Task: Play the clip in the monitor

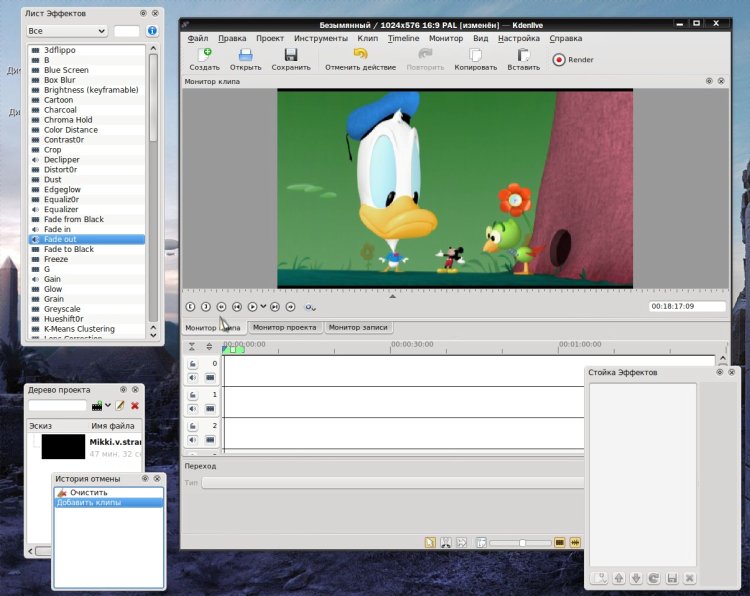Action: pyautogui.click(x=252, y=307)
